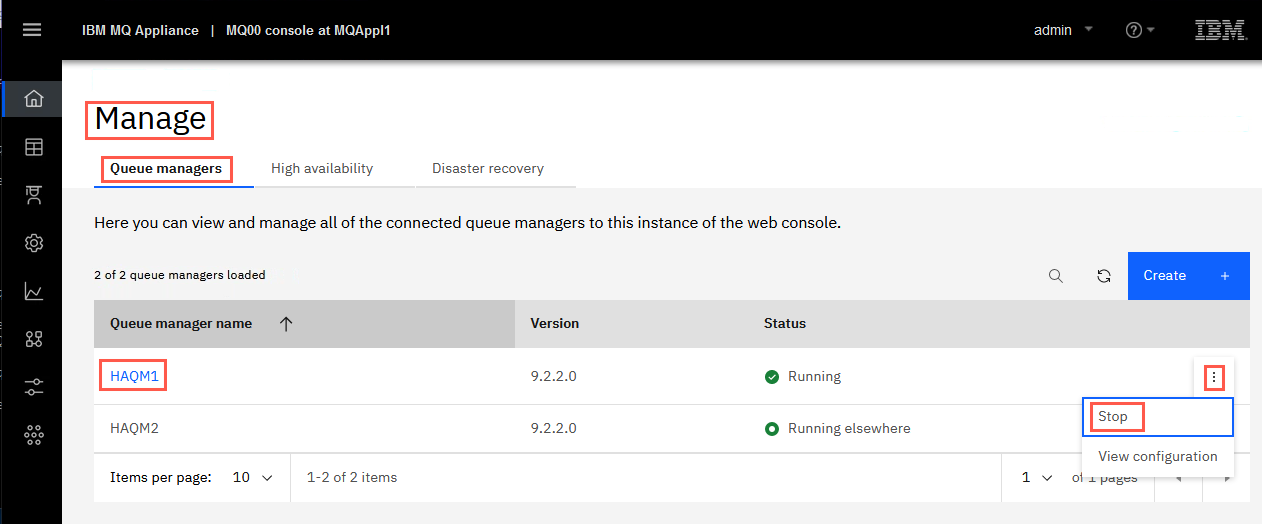Go to the next page arrow
Viewport: 1262px width, 524px height.
click(1228, 478)
